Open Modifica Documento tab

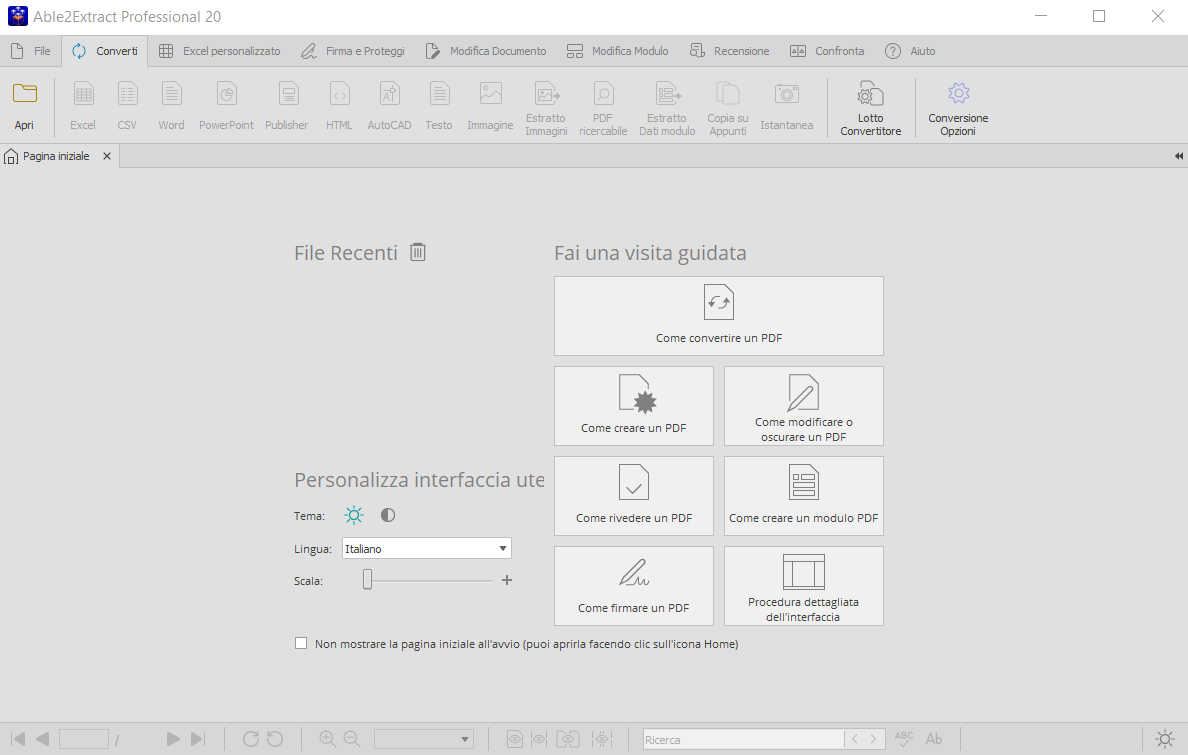click(x=486, y=51)
